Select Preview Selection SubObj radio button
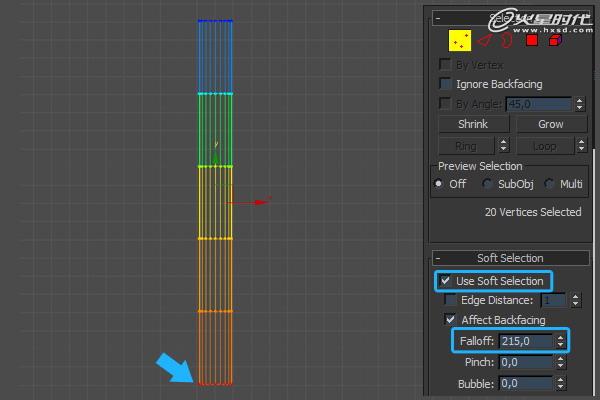Screen dimensions: 600x400 [487, 184]
